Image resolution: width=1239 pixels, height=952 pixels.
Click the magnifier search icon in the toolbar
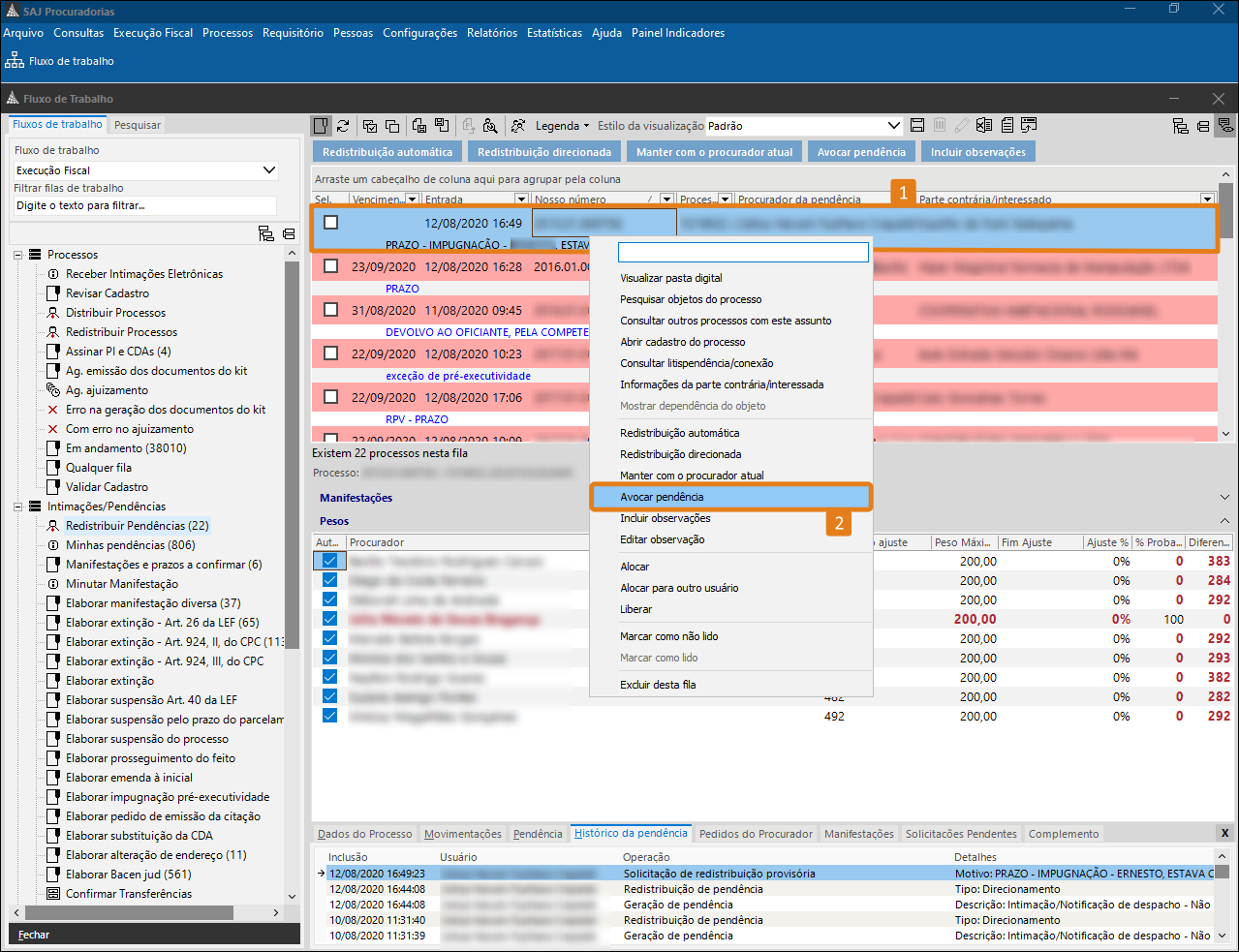click(490, 126)
